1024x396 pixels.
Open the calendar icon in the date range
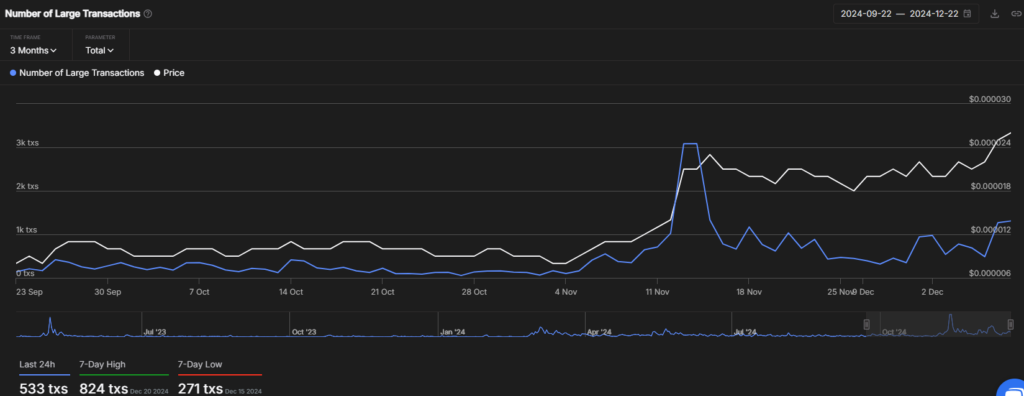967,14
